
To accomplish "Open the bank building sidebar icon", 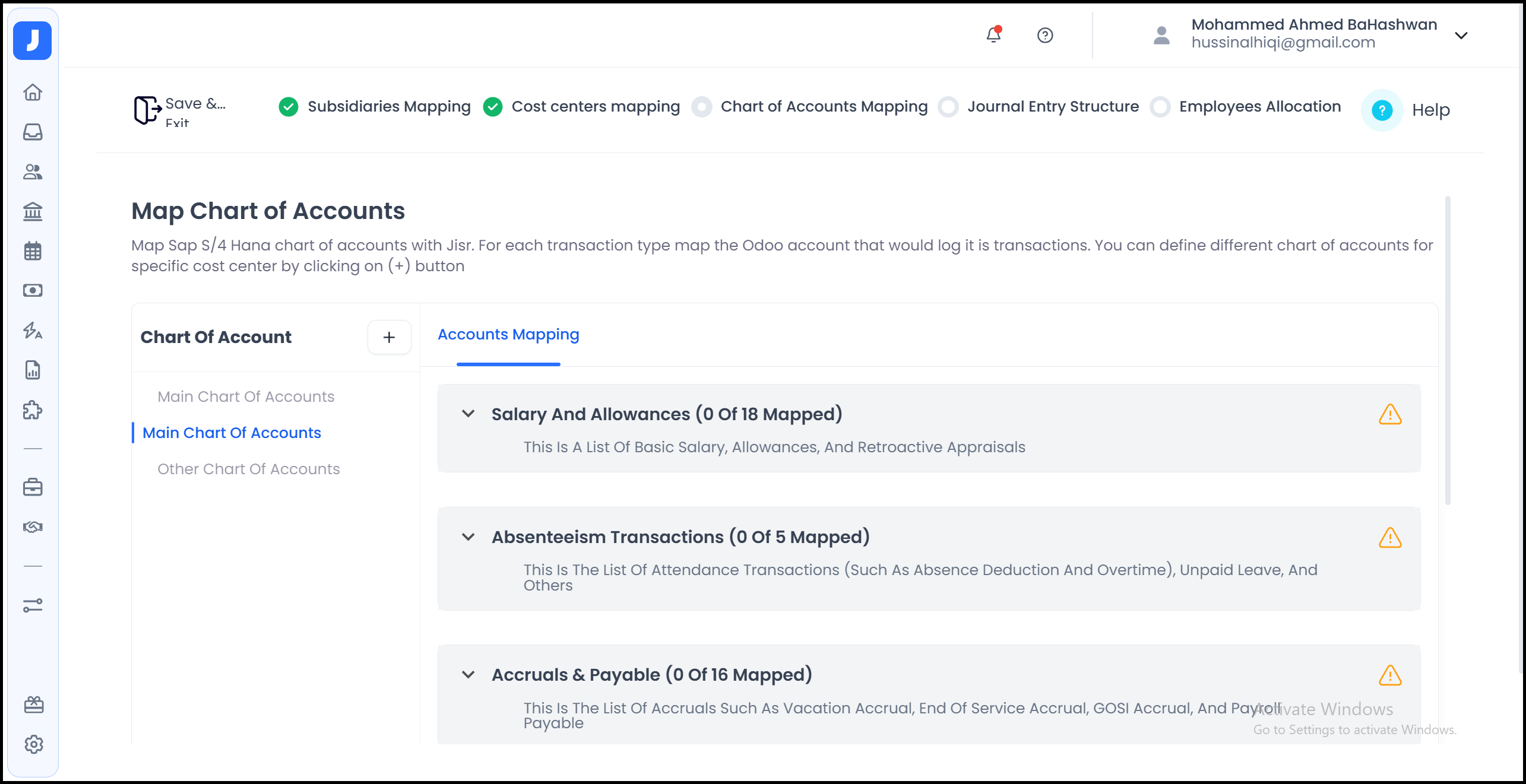I will click(x=33, y=211).
